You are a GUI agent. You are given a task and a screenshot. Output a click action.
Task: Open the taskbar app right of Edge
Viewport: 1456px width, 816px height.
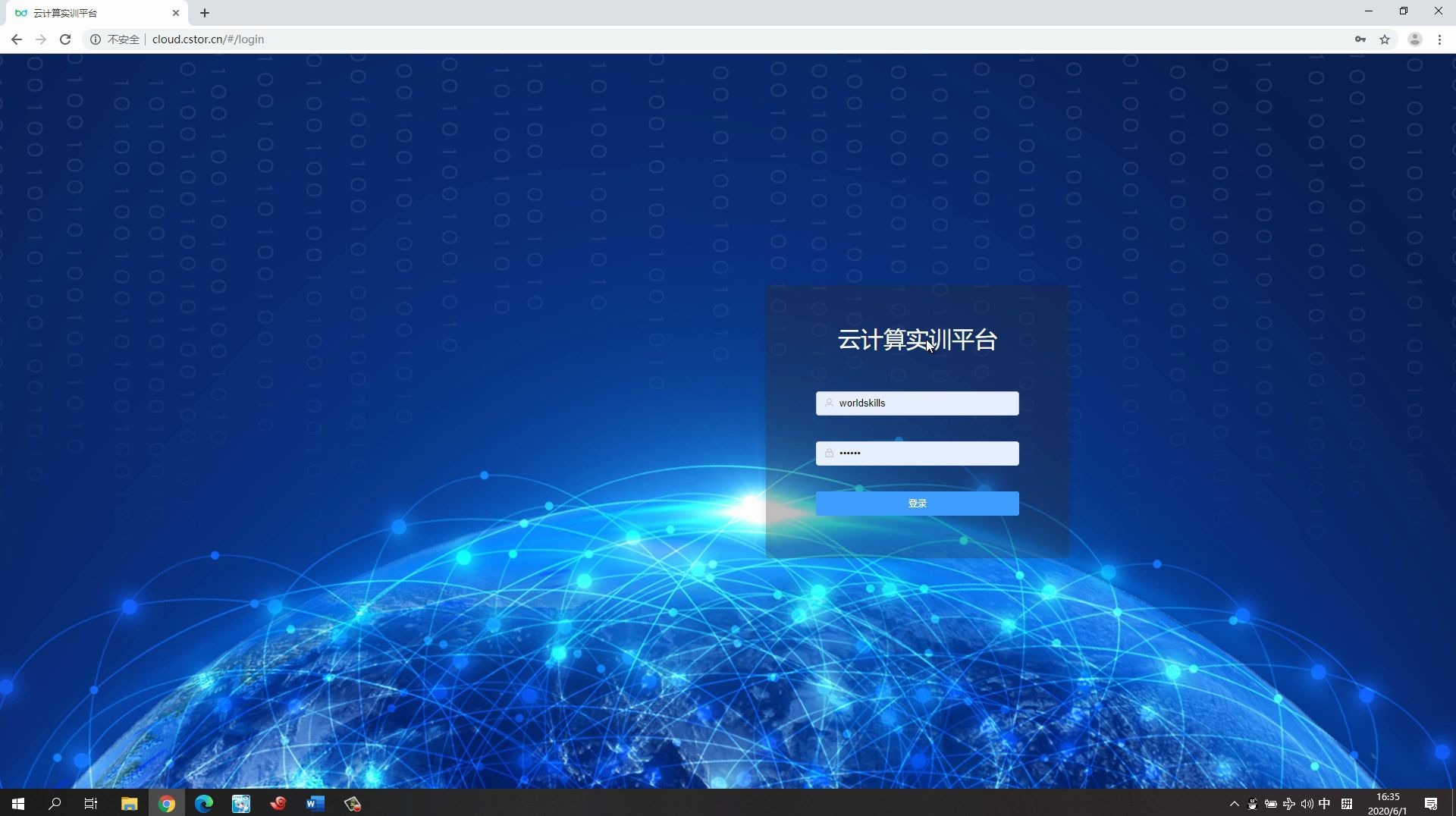pyautogui.click(x=240, y=803)
